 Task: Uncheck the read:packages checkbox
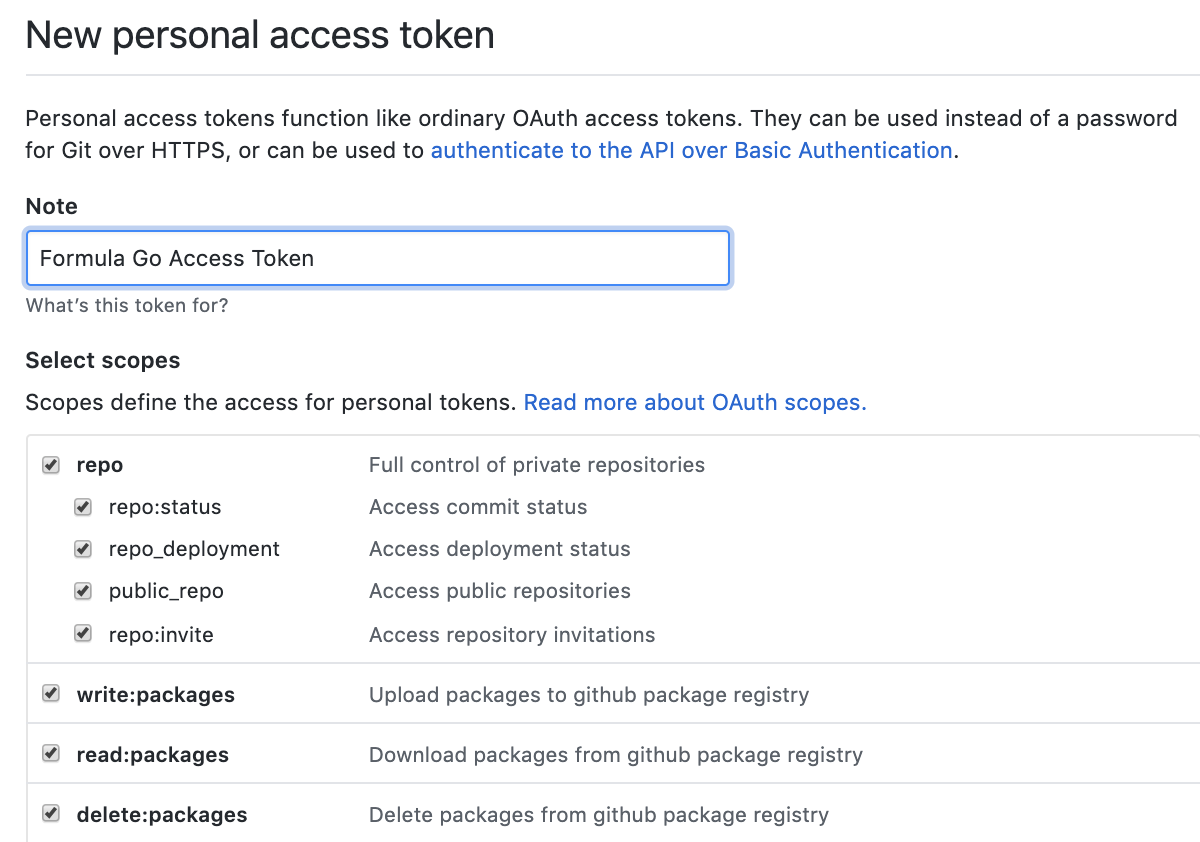coord(51,754)
